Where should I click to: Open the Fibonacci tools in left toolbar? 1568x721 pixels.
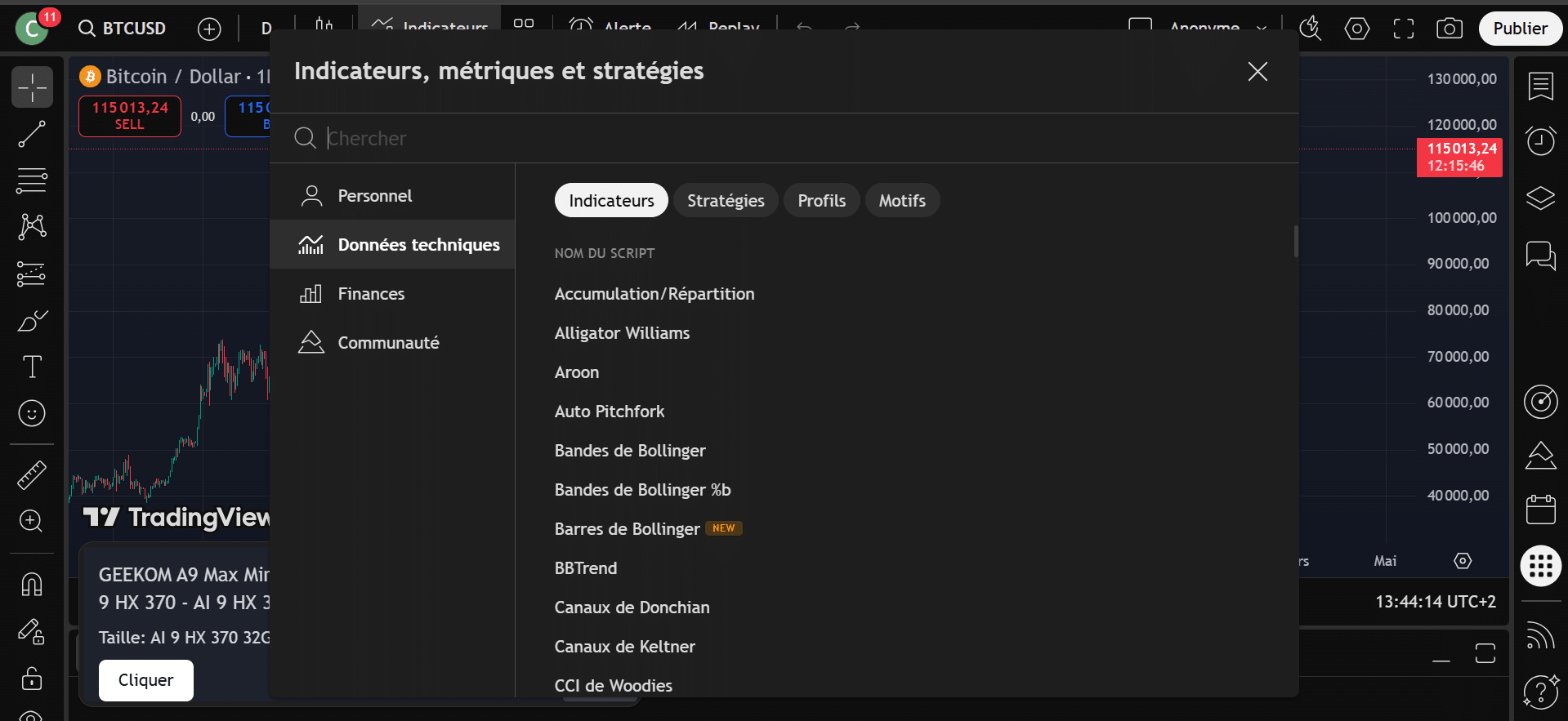[32, 180]
